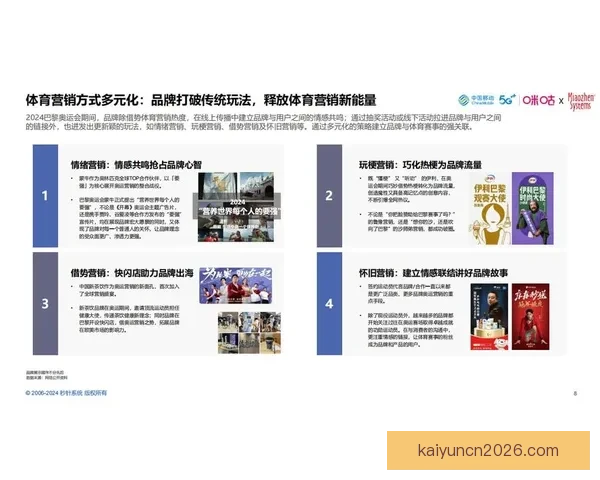Select heading 情绪营销：情感共鸣抢占品牌心智
Image resolution: width=600 pixels, height=480 pixels.
(136, 165)
